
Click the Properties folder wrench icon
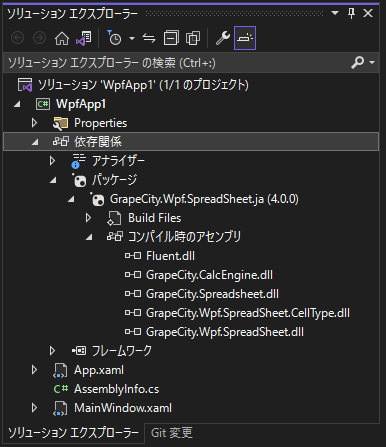click(x=60, y=123)
